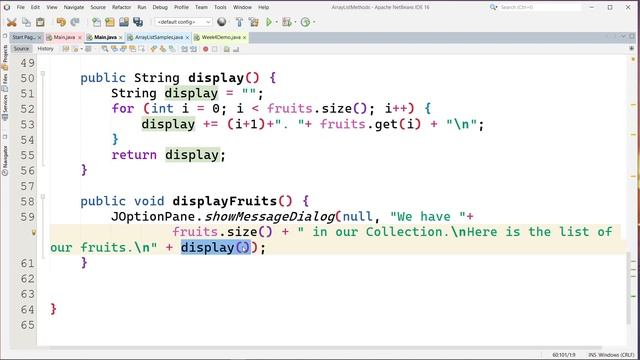640x360 pixels.
Task: Click showMessageDialog text on line 59
Action: [x=270, y=216]
